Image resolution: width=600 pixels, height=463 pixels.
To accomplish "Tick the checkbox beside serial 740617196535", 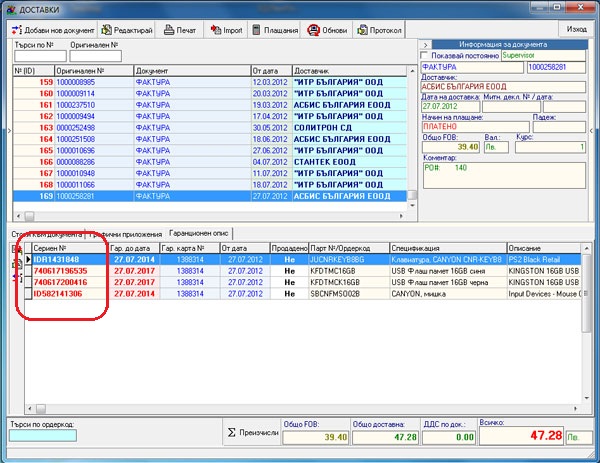I will click(x=28, y=271).
